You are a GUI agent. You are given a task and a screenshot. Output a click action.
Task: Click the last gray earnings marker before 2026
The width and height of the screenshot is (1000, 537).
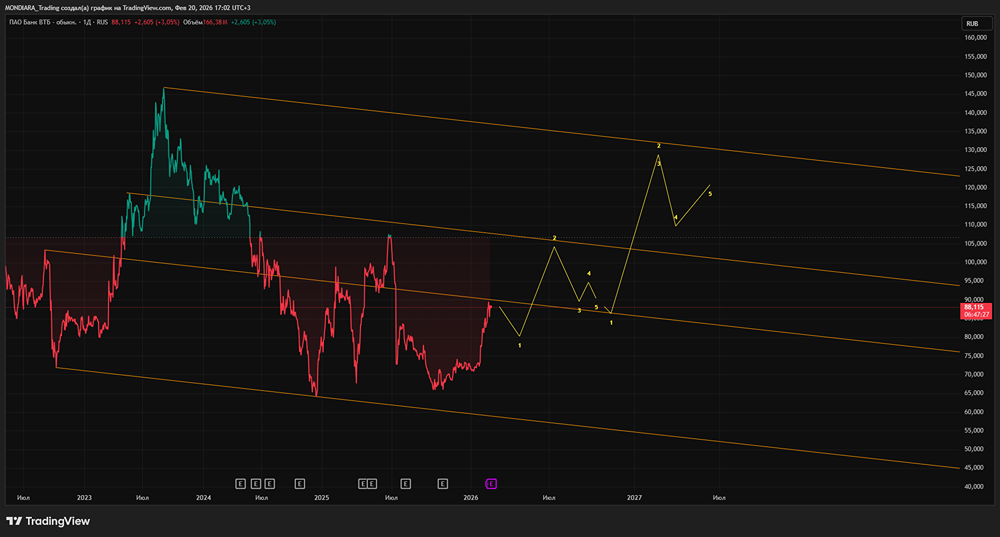(442, 483)
